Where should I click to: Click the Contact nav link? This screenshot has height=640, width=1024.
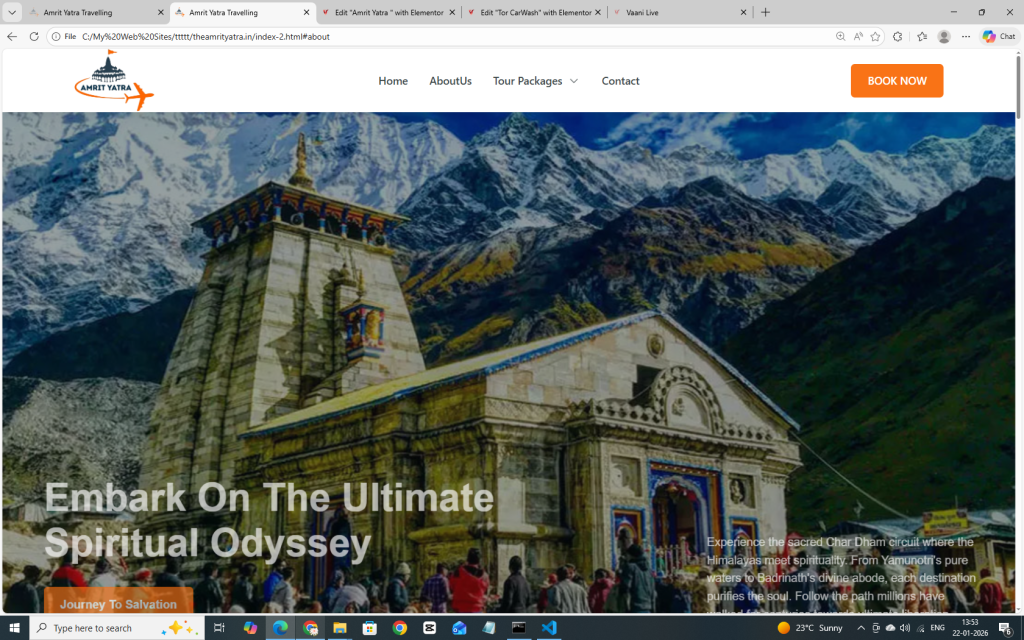[620, 81]
